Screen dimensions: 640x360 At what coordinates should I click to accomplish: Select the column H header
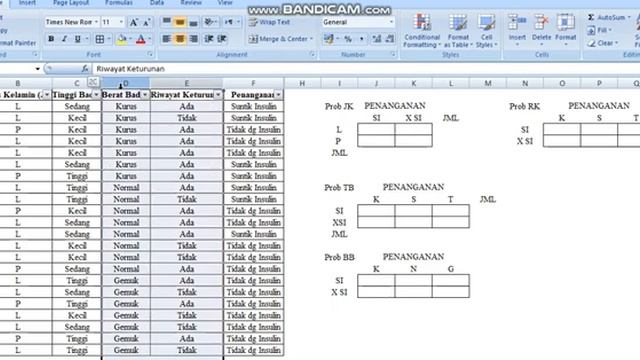click(302, 83)
